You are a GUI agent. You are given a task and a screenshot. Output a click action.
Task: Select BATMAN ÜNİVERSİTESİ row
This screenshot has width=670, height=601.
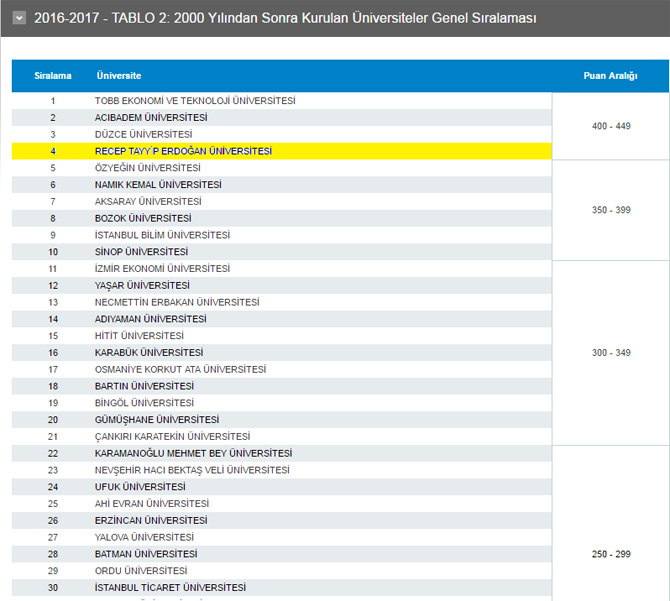pyautogui.click(x=282, y=554)
